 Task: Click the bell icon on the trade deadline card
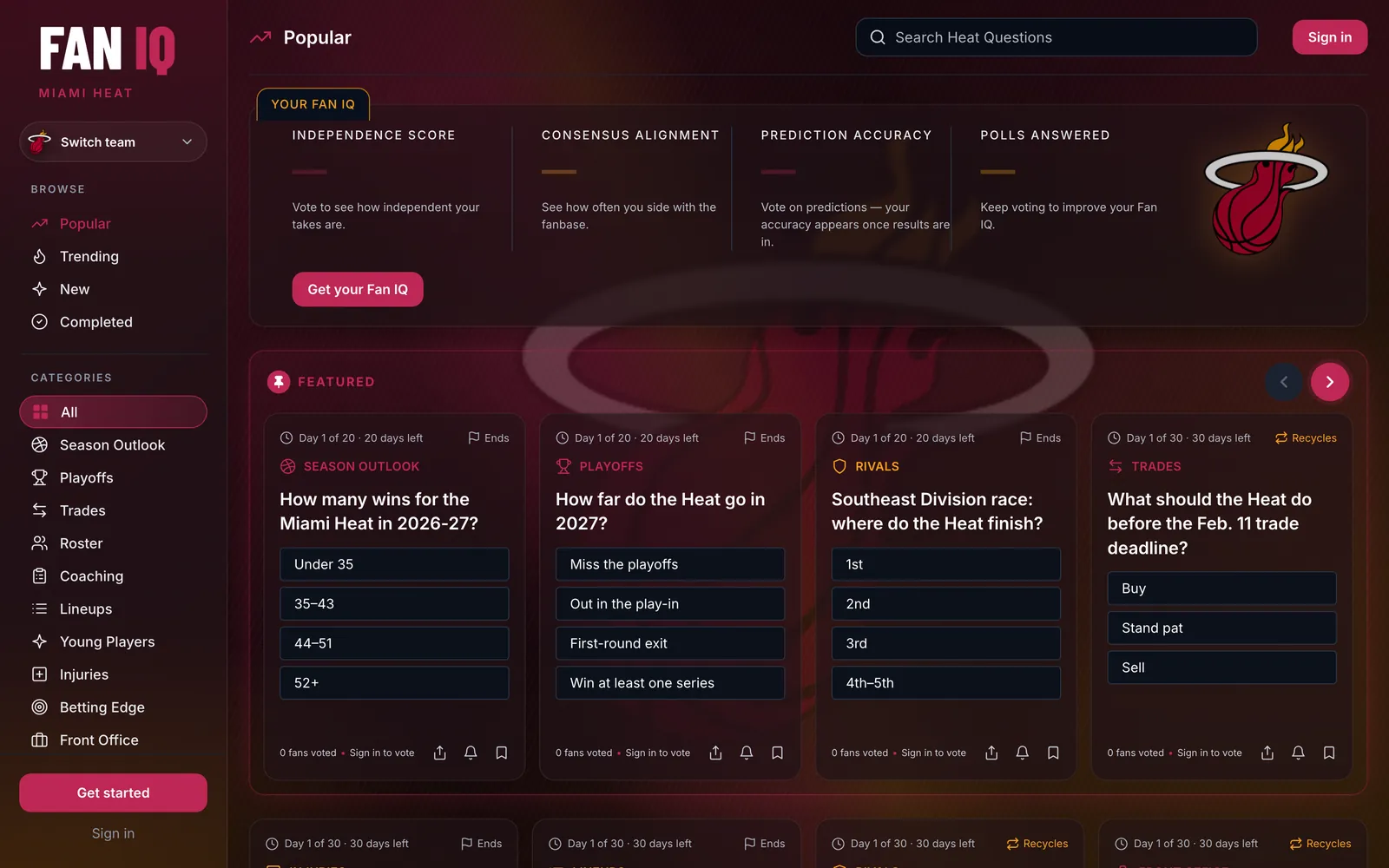click(x=1298, y=753)
